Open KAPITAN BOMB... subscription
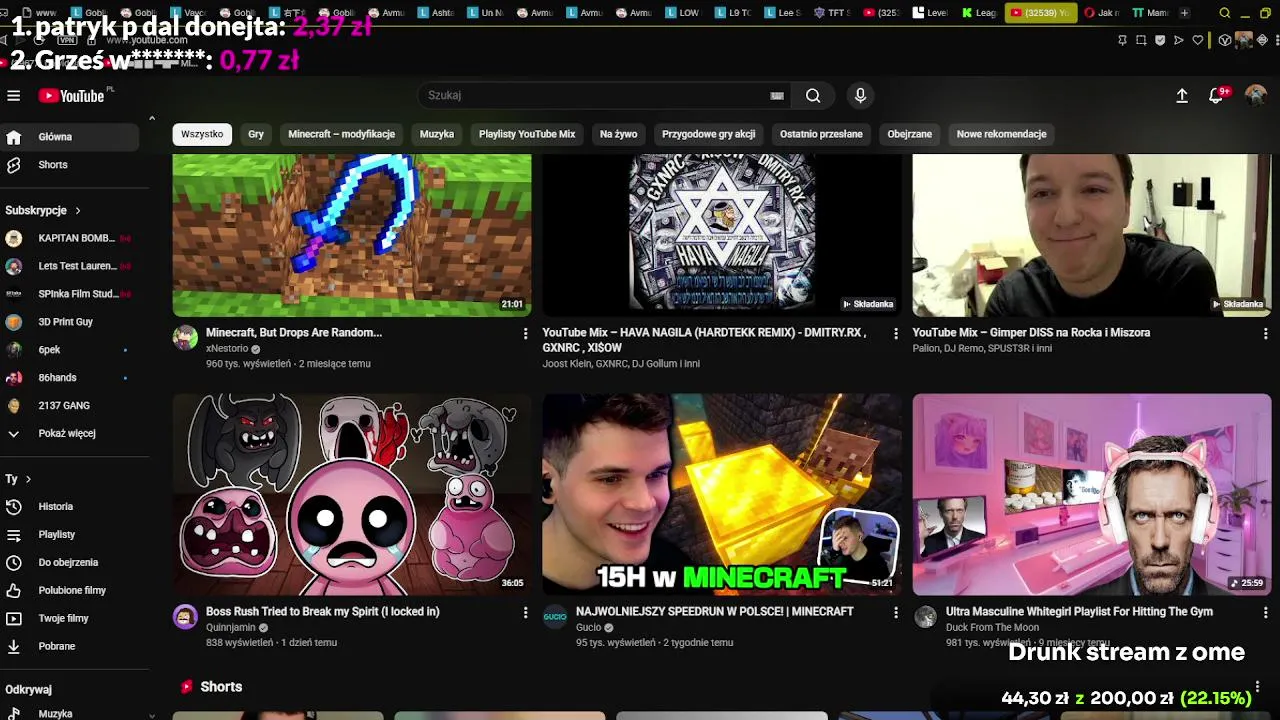This screenshot has width=1280, height=720. (x=70, y=239)
